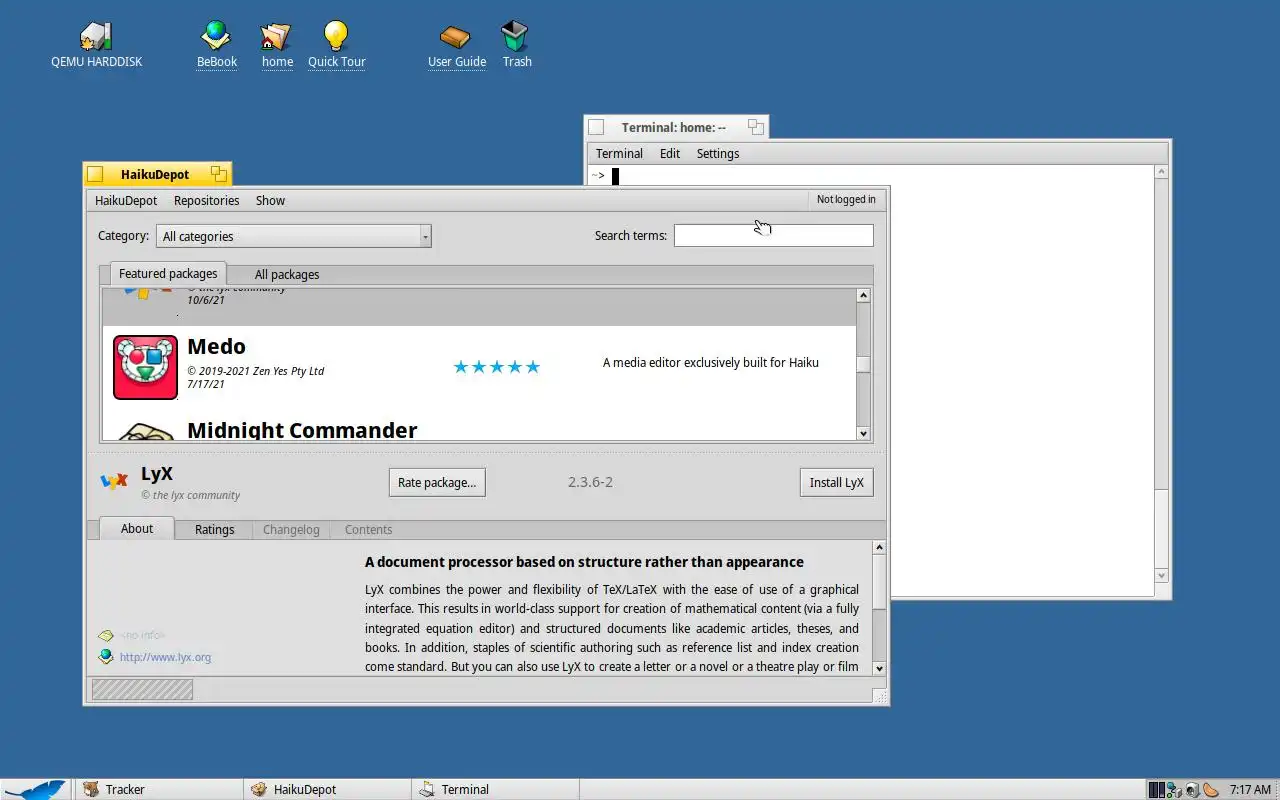Open the Terminal menu in the Terminal window
The width and height of the screenshot is (1280, 800).
619,153
